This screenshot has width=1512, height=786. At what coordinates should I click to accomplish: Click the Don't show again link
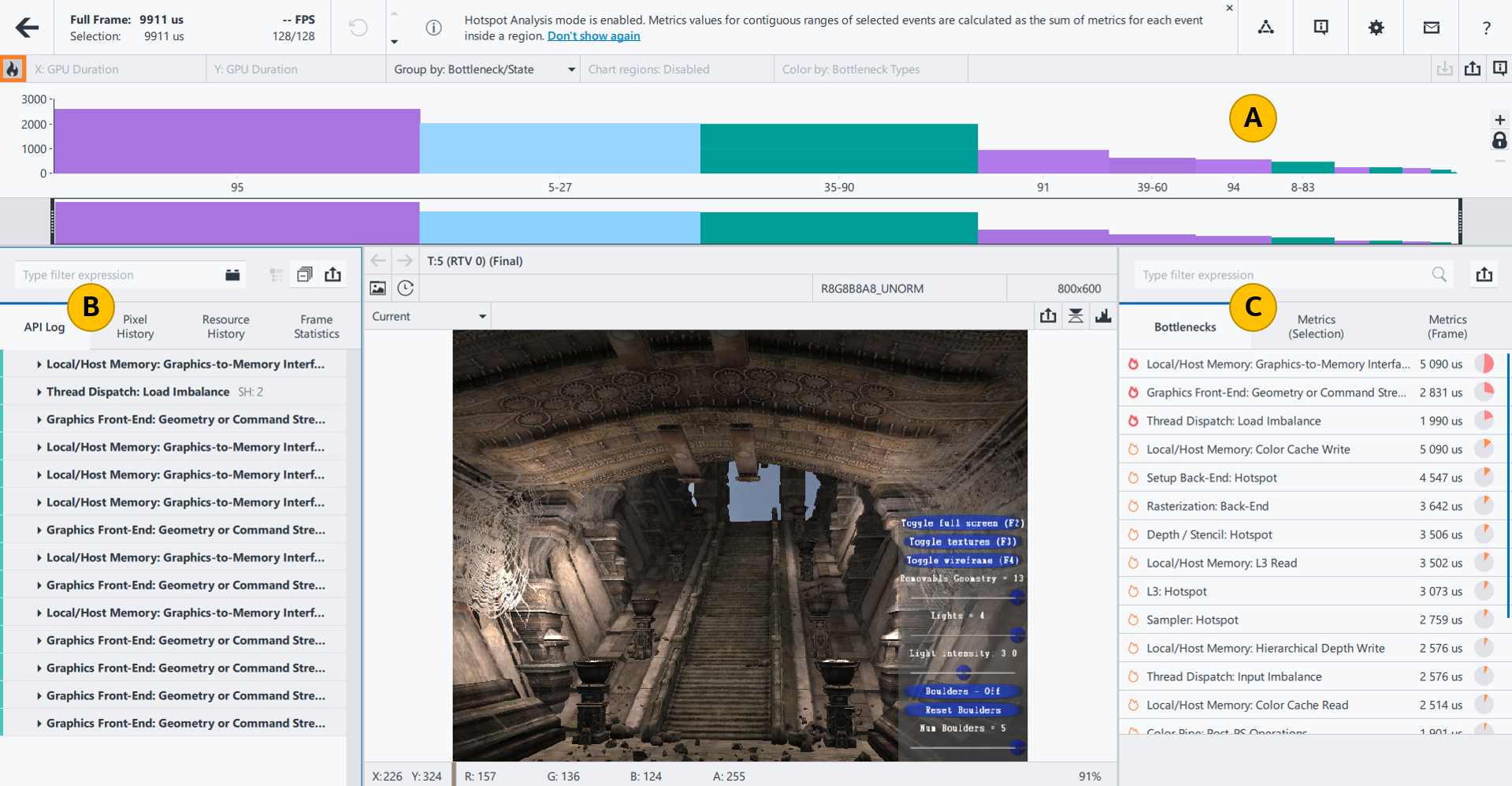[593, 36]
